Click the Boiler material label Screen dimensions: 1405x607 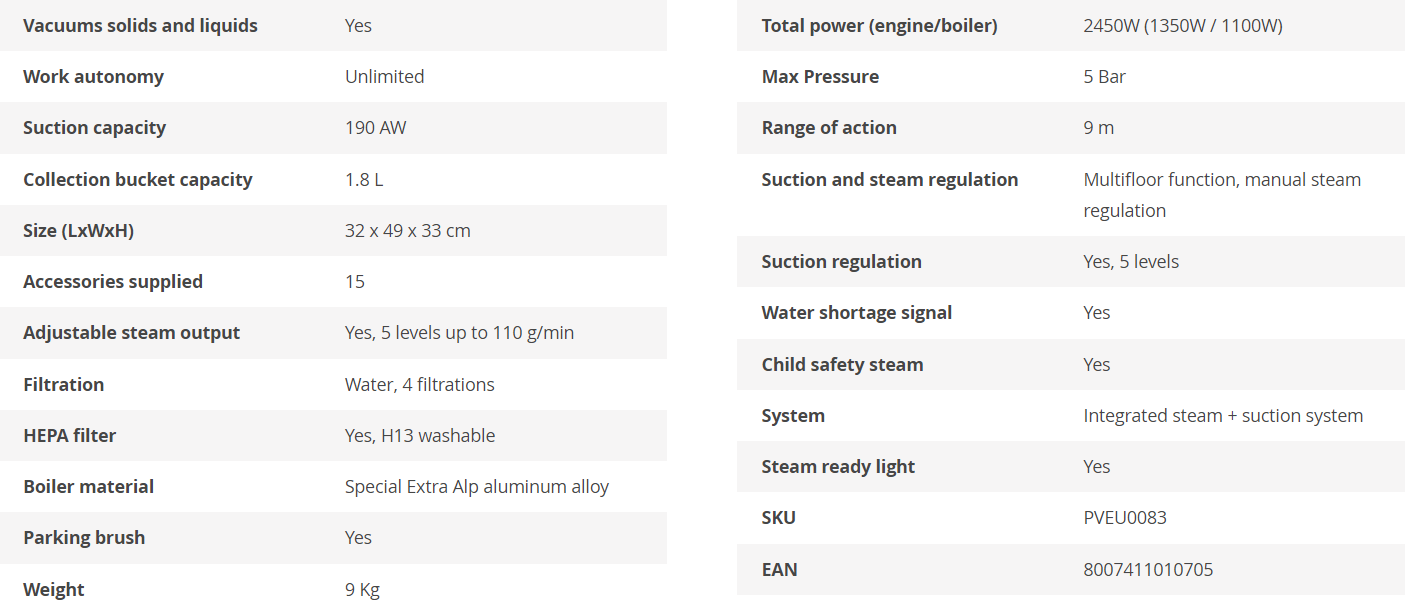click(88, 487)
